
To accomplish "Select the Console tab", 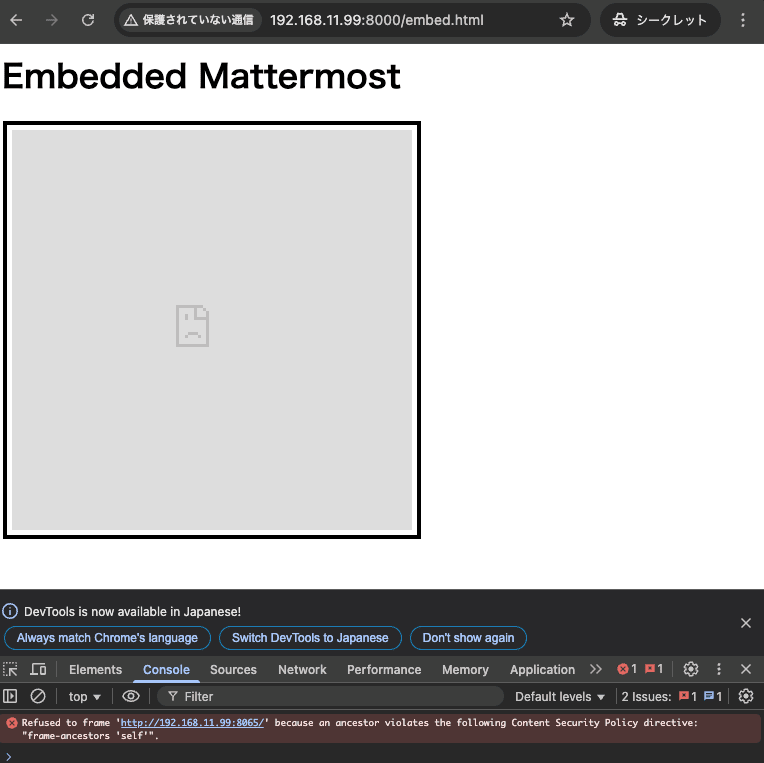I will [x=166, y=670].
